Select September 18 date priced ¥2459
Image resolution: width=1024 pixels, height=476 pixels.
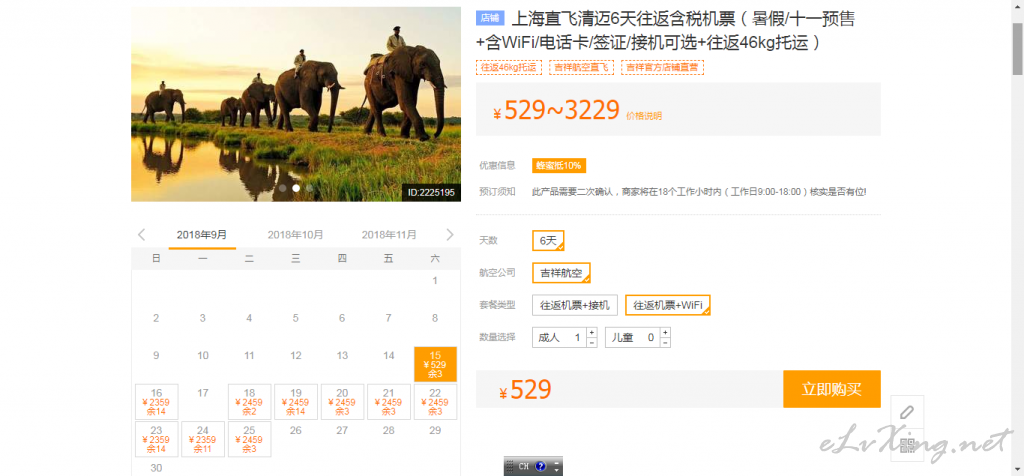[x=249, y=401]
